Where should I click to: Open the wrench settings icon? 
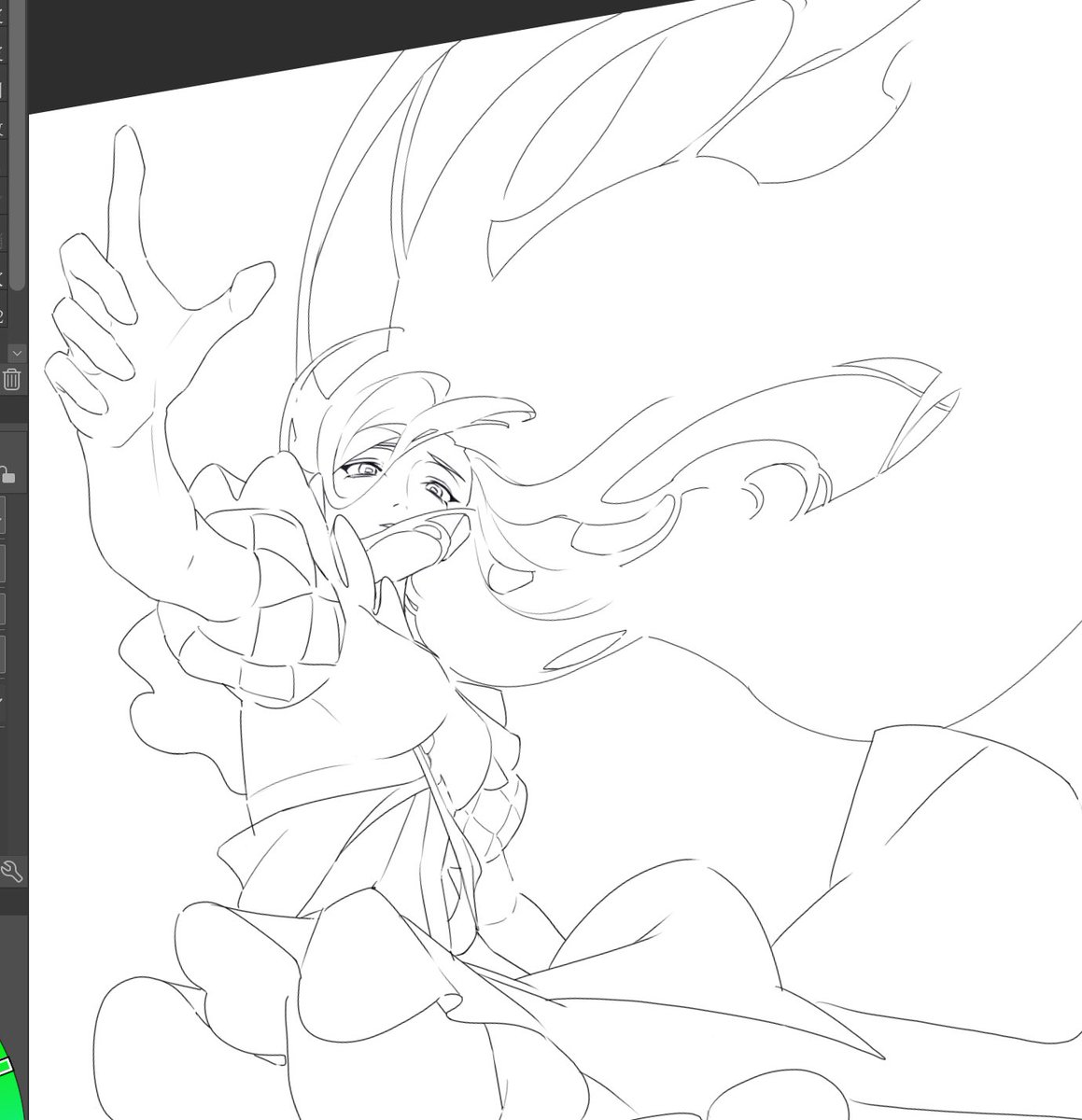click(11, 873)
